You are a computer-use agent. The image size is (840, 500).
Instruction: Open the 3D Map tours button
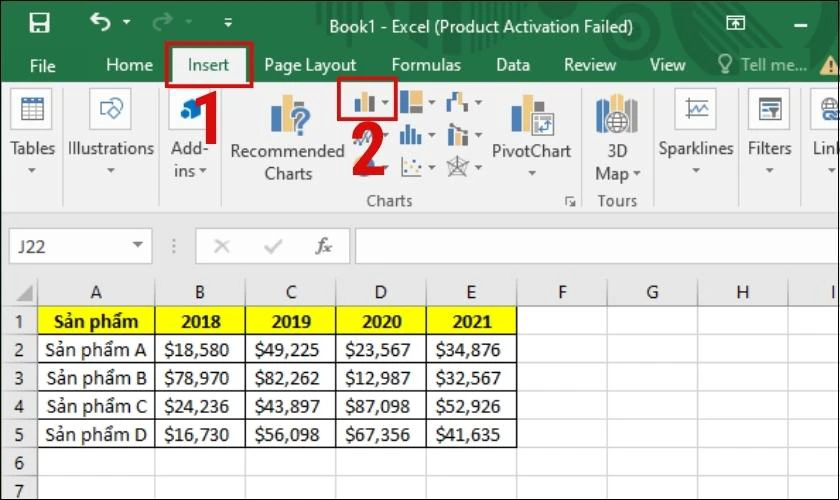(x=617, y=137)
